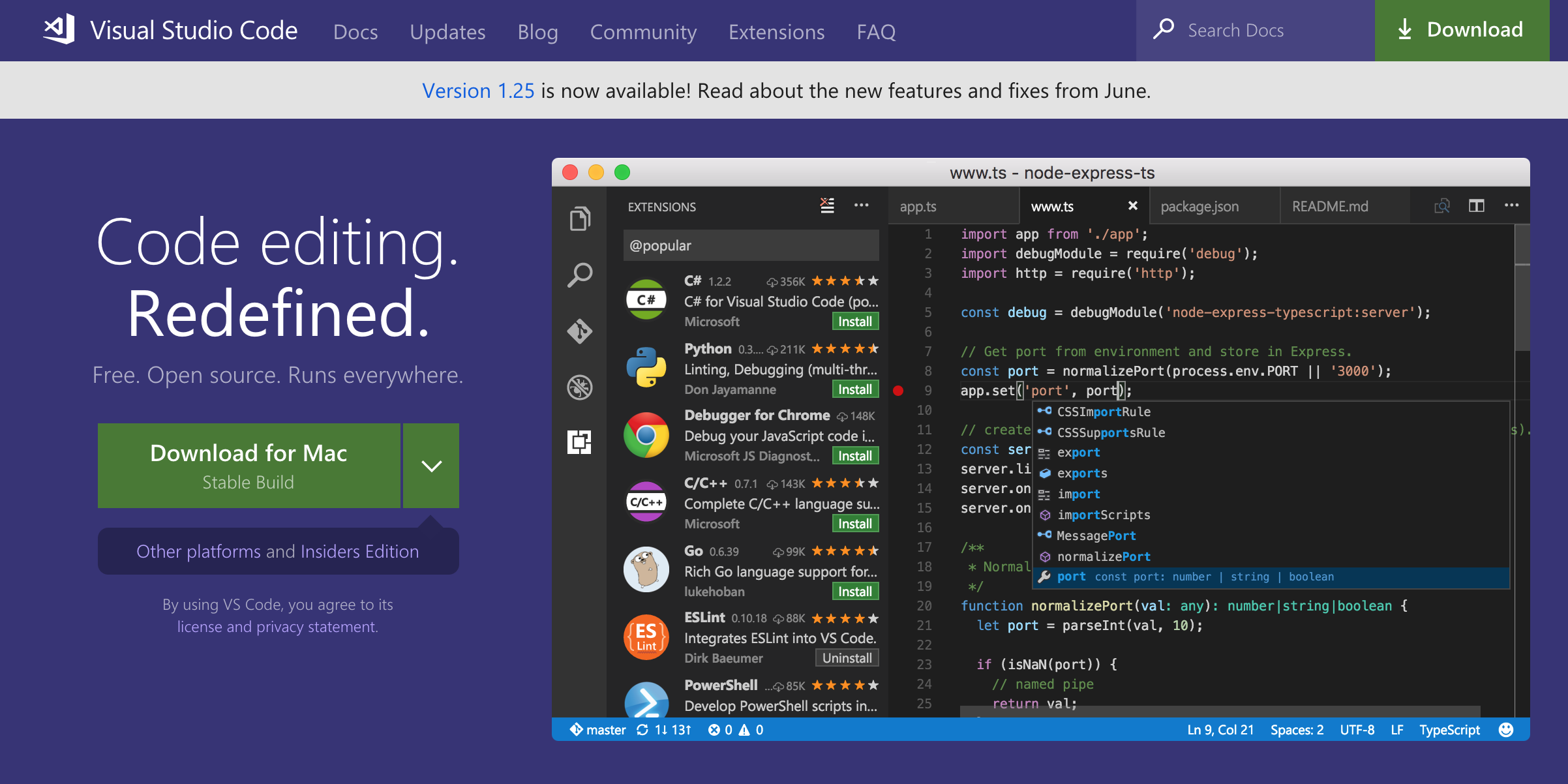Install the Python extension
The width and height of the screenshot is (1568, 784).
click(854, 389)
